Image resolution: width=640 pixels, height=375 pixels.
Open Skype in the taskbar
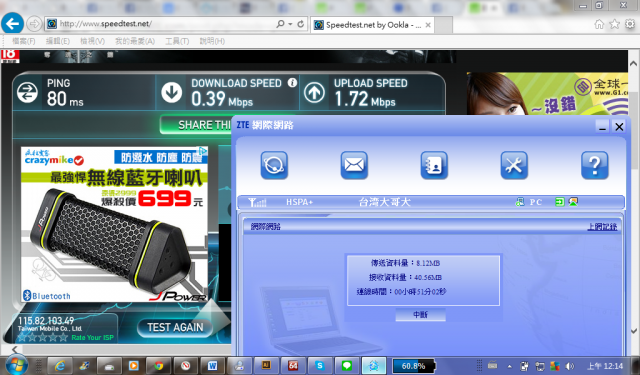(320, 366)
